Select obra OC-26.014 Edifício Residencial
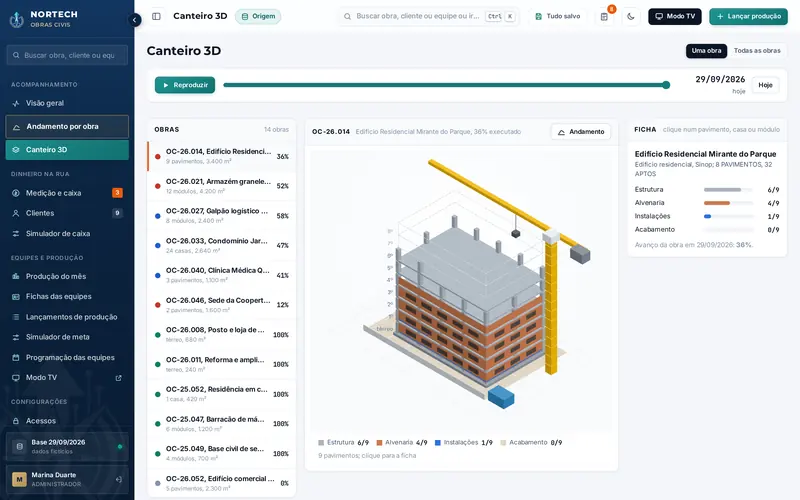The width and height of the screenshot is (800, 500). coord(221,156)
